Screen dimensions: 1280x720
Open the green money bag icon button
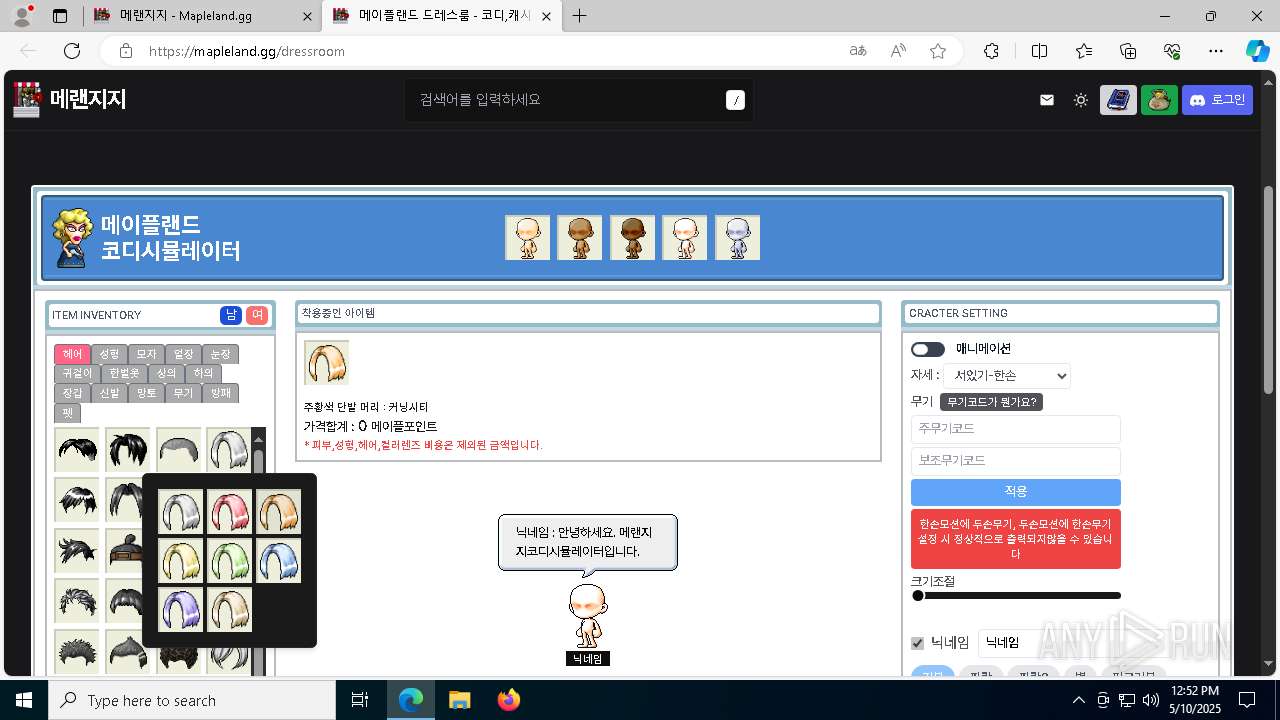[x=1159, y=100]
